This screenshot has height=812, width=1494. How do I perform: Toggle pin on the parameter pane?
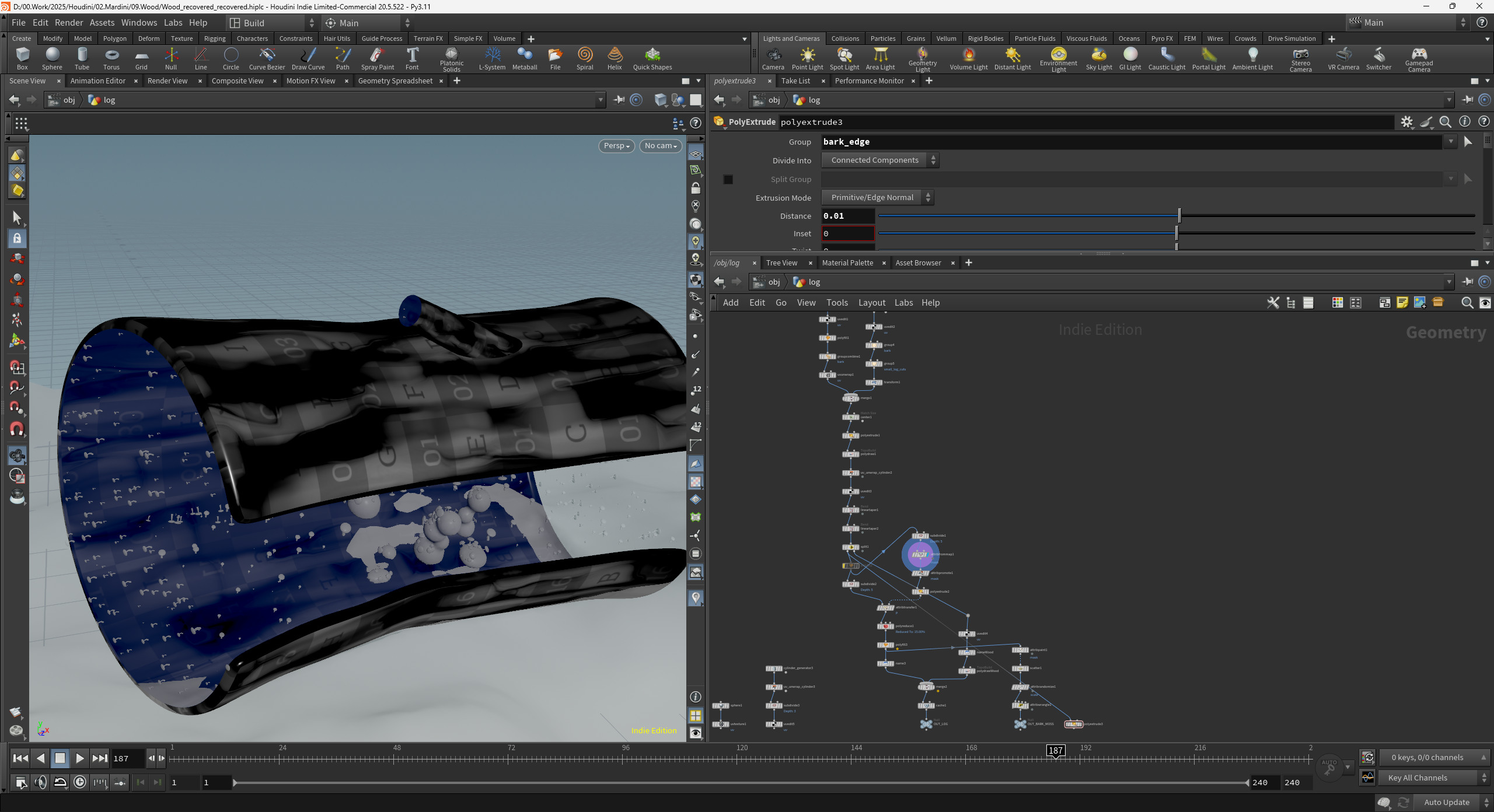click(x=1468, y=100)
